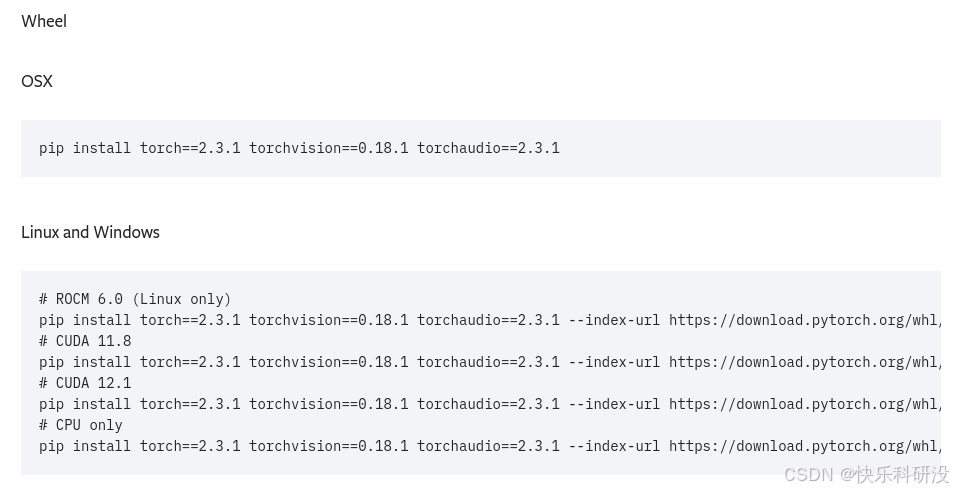The image size is (953, 492).
Task: Click the CPU only comment line
Action: point(81,425)
